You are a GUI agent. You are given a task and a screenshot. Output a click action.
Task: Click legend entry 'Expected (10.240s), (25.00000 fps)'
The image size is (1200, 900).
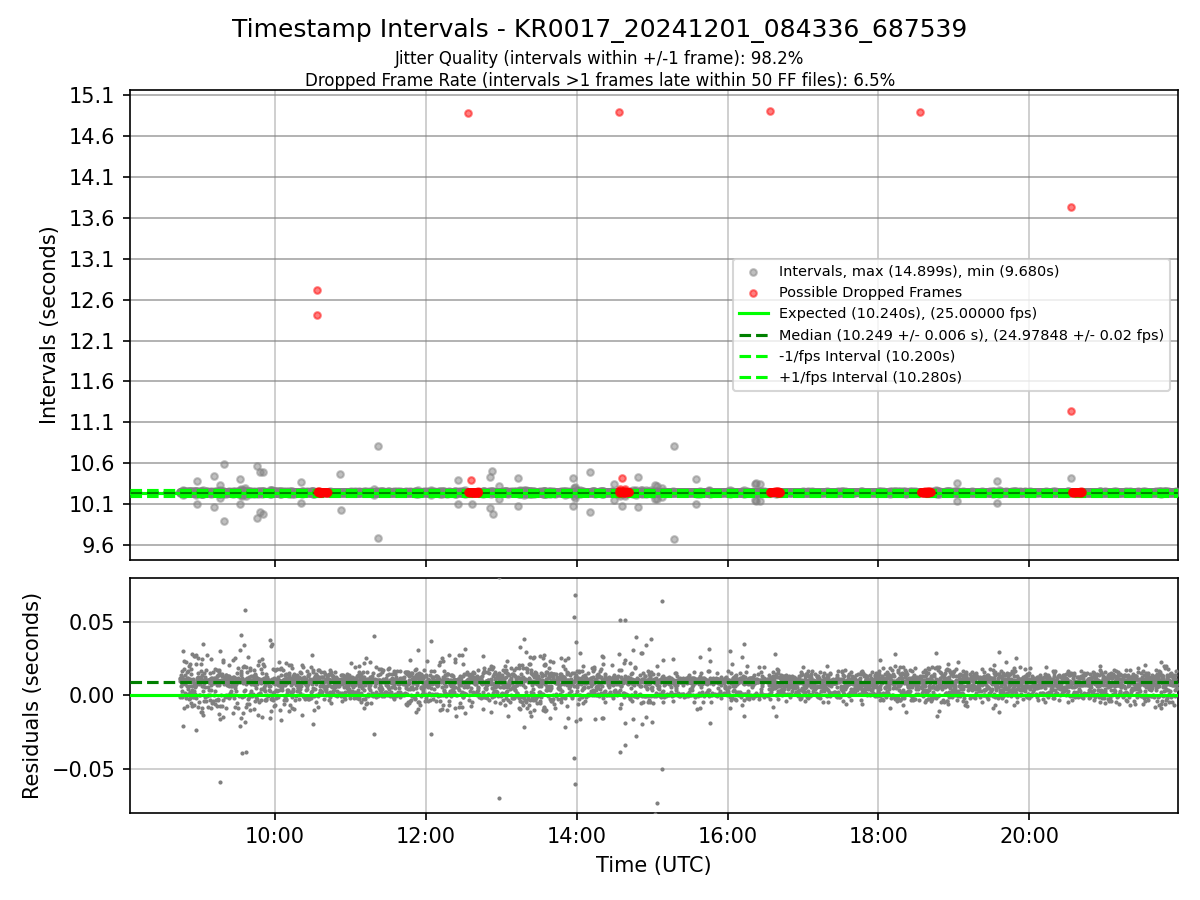[x=908, y=314]
